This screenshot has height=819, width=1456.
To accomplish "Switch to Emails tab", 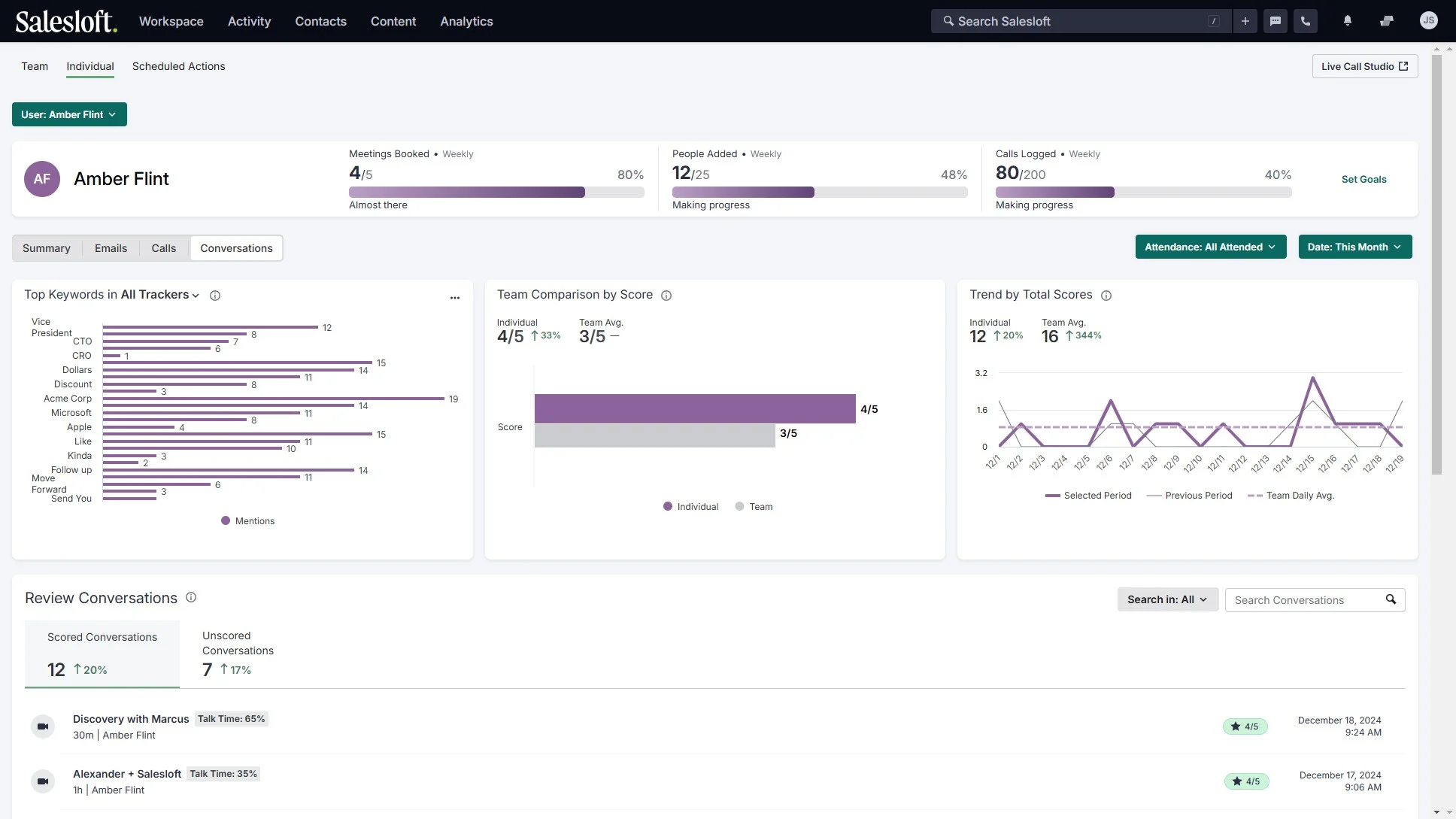I will tap(111, 248).
